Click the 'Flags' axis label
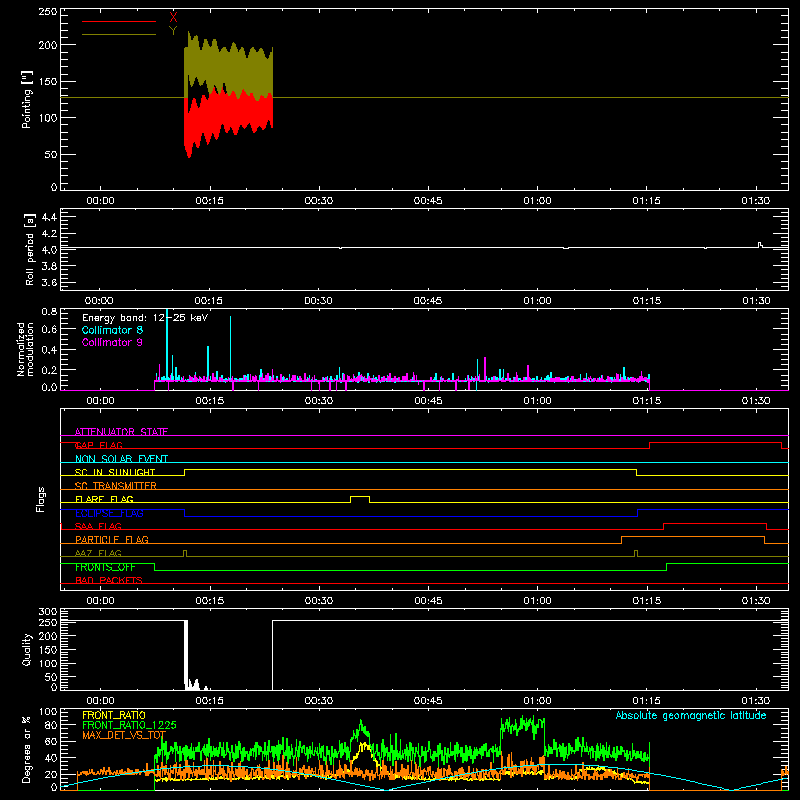 [x=40, y=499]
